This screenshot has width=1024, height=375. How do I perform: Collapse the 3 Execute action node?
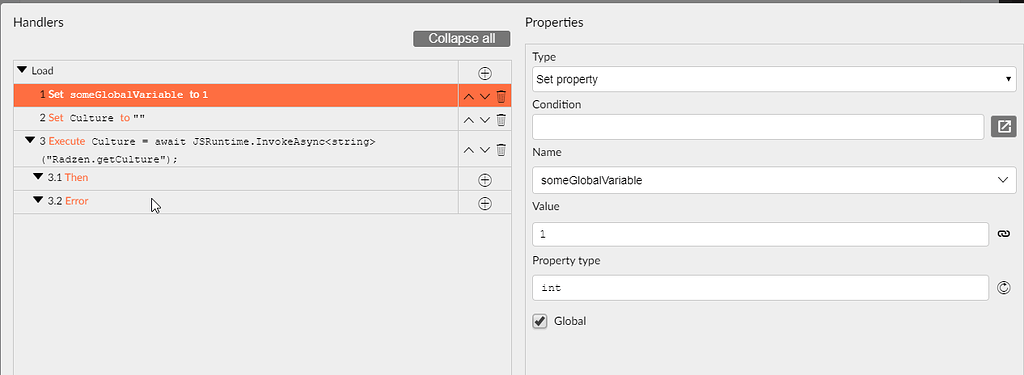point(29,140)
